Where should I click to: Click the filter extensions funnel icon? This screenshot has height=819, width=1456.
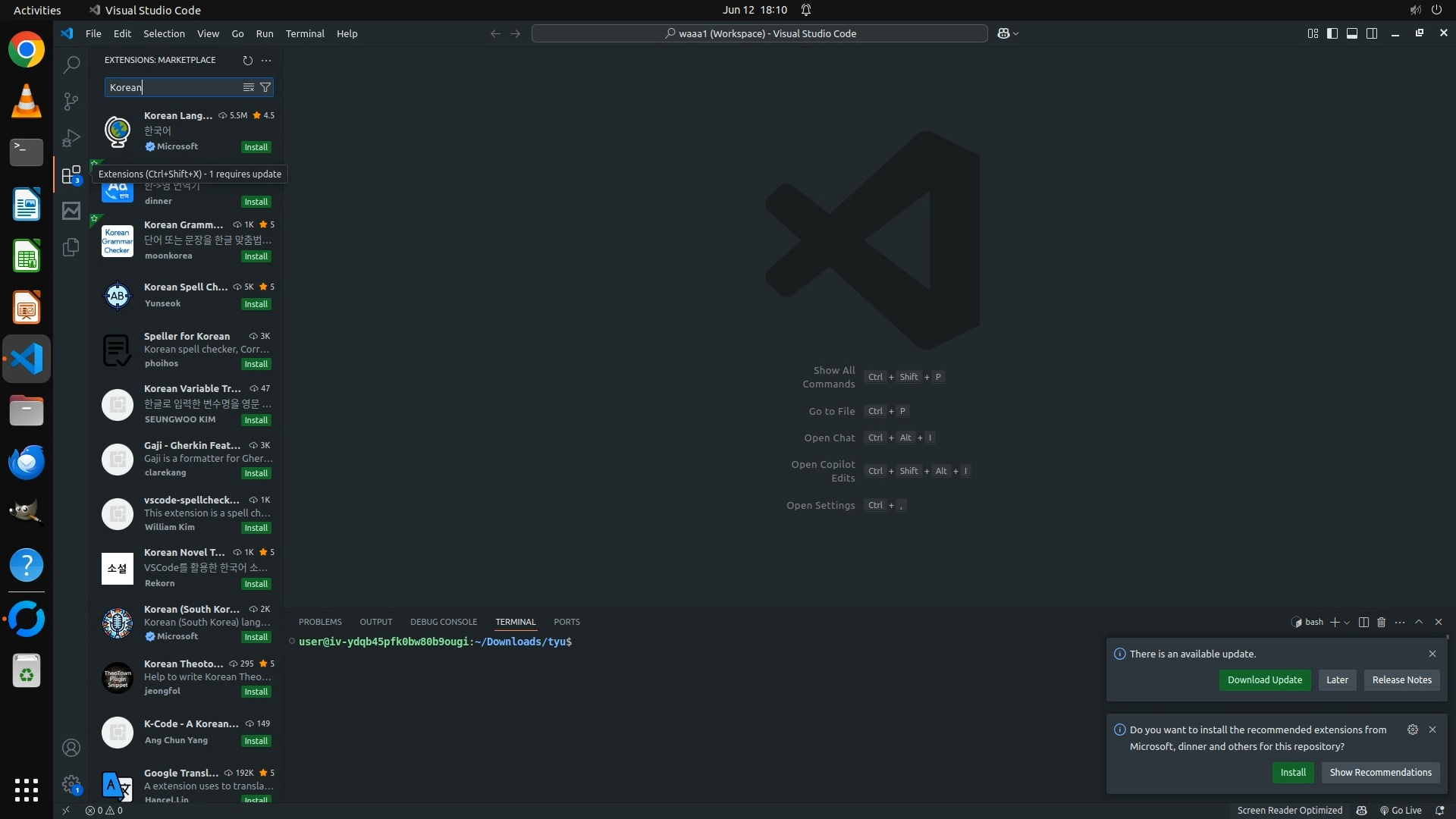pos(265,88)
